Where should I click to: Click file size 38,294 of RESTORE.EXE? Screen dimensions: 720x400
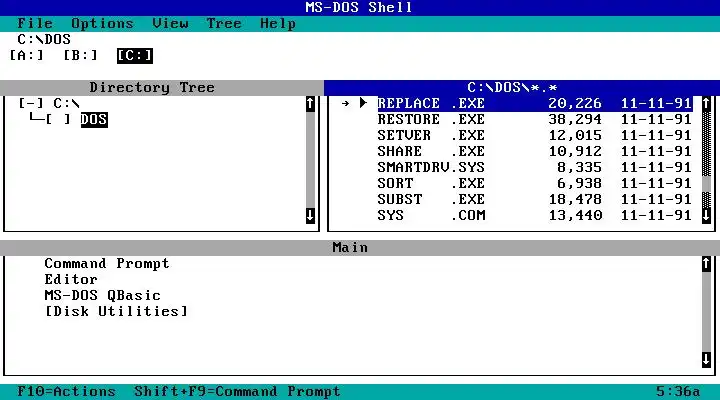(x=575, y=119)
